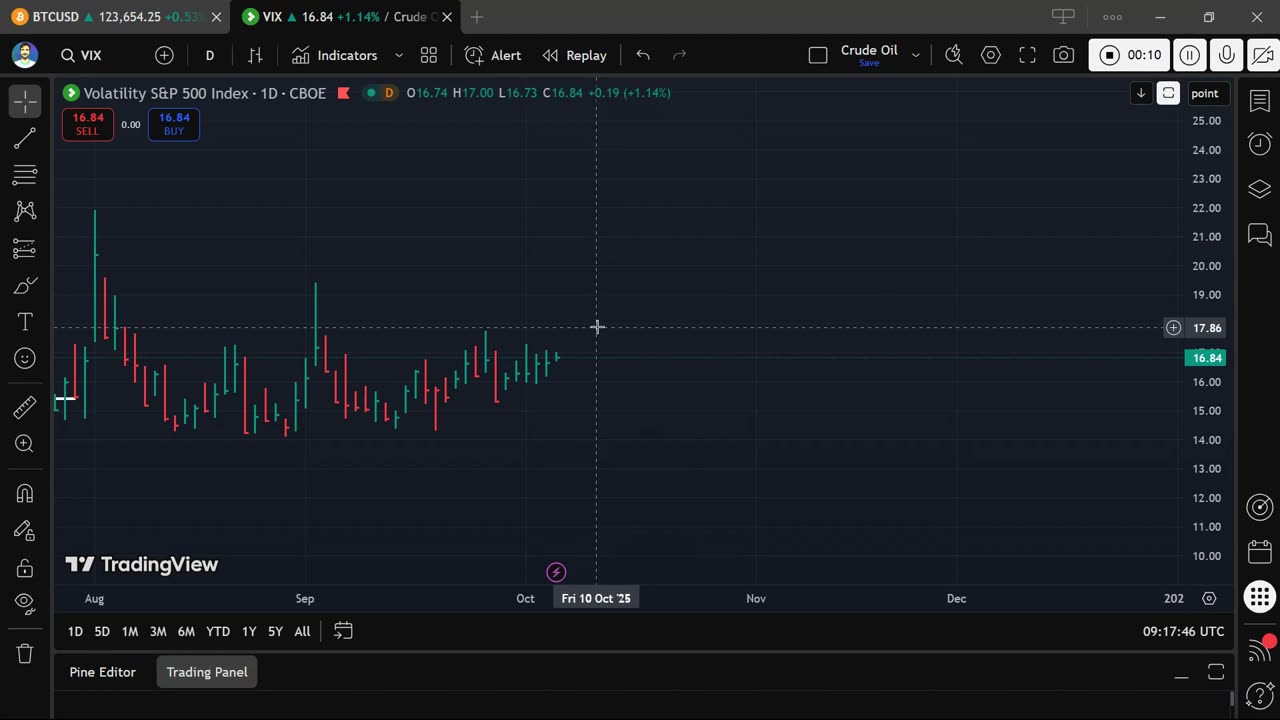Open the object tree layers panel

click(1260, 189)
